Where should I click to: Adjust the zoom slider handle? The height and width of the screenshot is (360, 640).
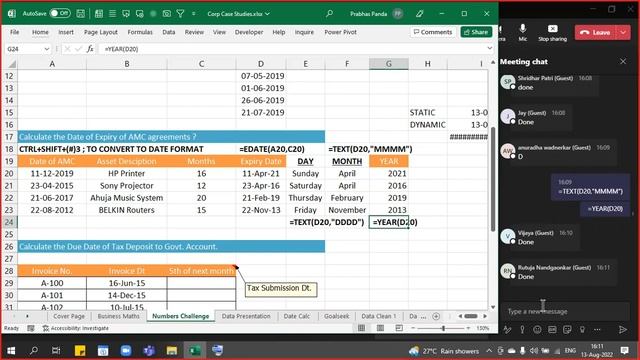[x=443, y=328]
